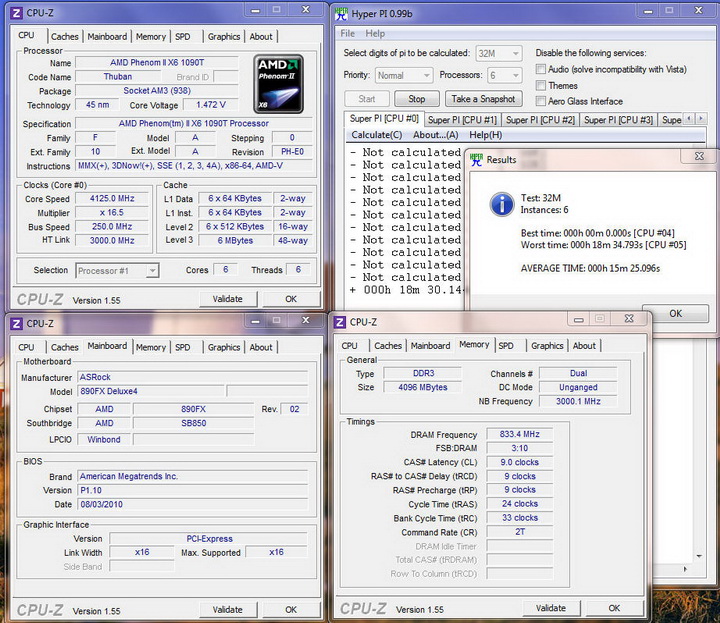Click the Multiplier x 16.5 value
The image size is (720, 623).
click(x=112, y=213)
